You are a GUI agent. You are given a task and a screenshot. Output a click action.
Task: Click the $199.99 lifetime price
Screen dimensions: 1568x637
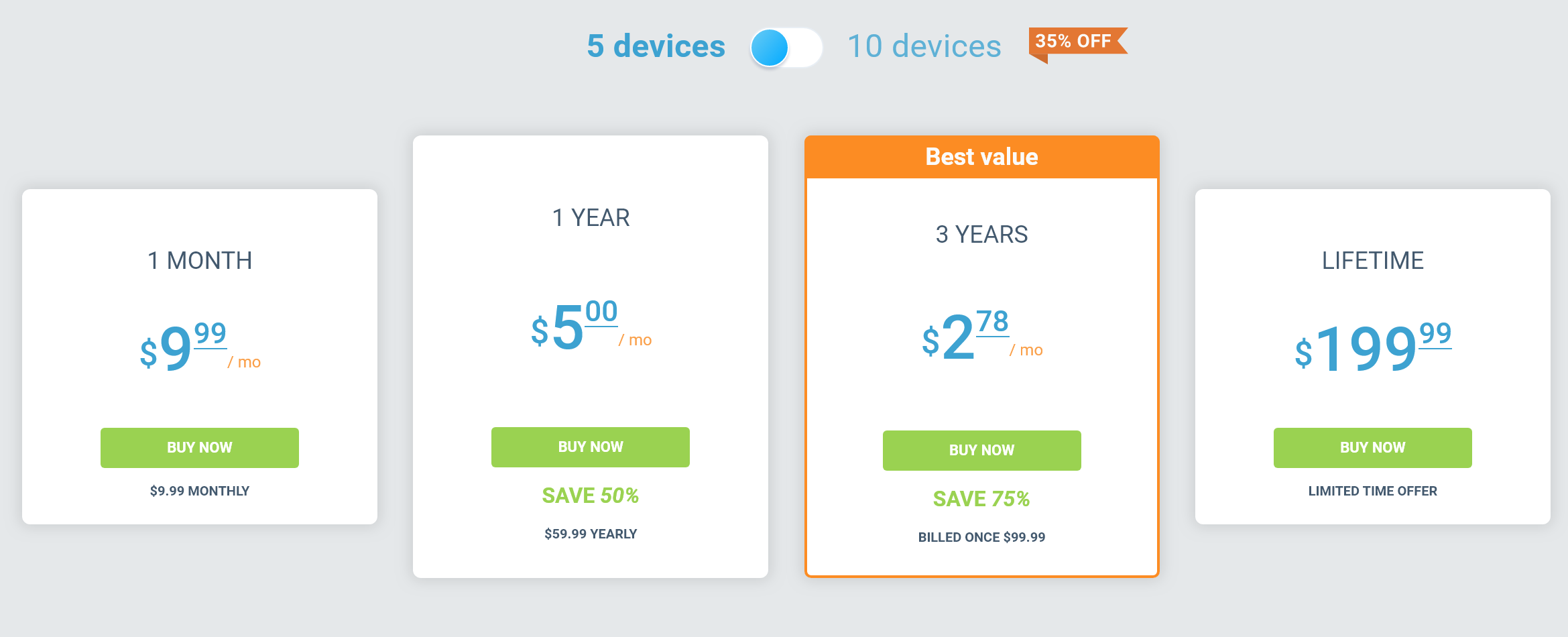coord(1372,347)
